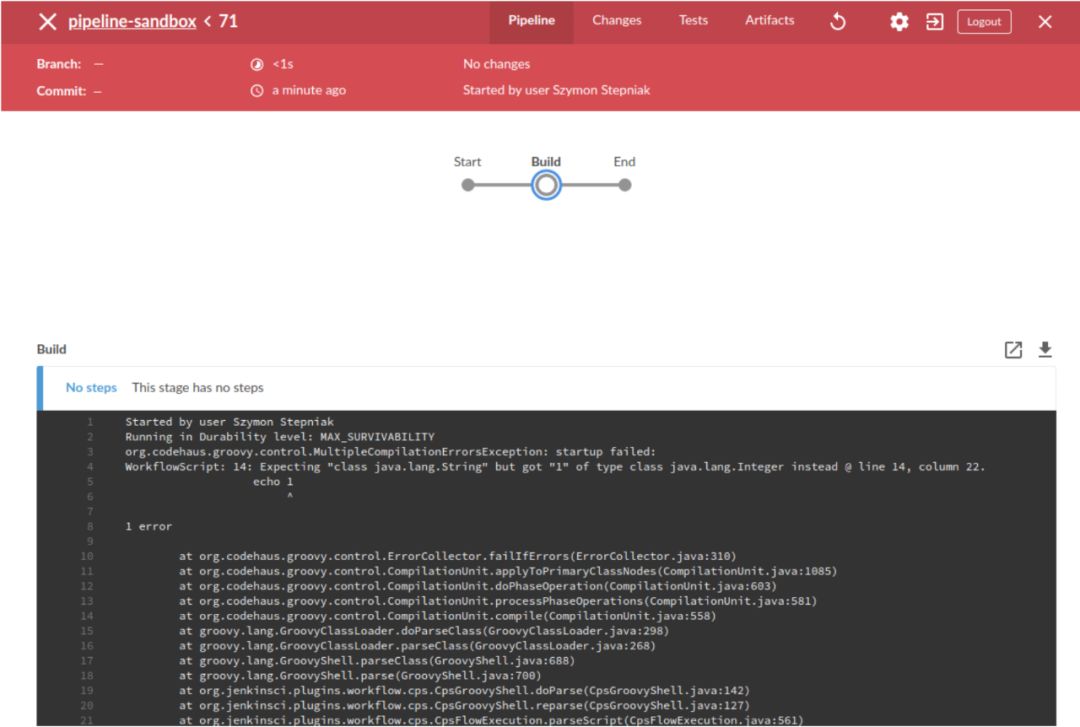Image resolution: width=1080 pixels, height=727 pixels.
Task: Select the End node in the pipeline graph
Action: pos(625,185)
